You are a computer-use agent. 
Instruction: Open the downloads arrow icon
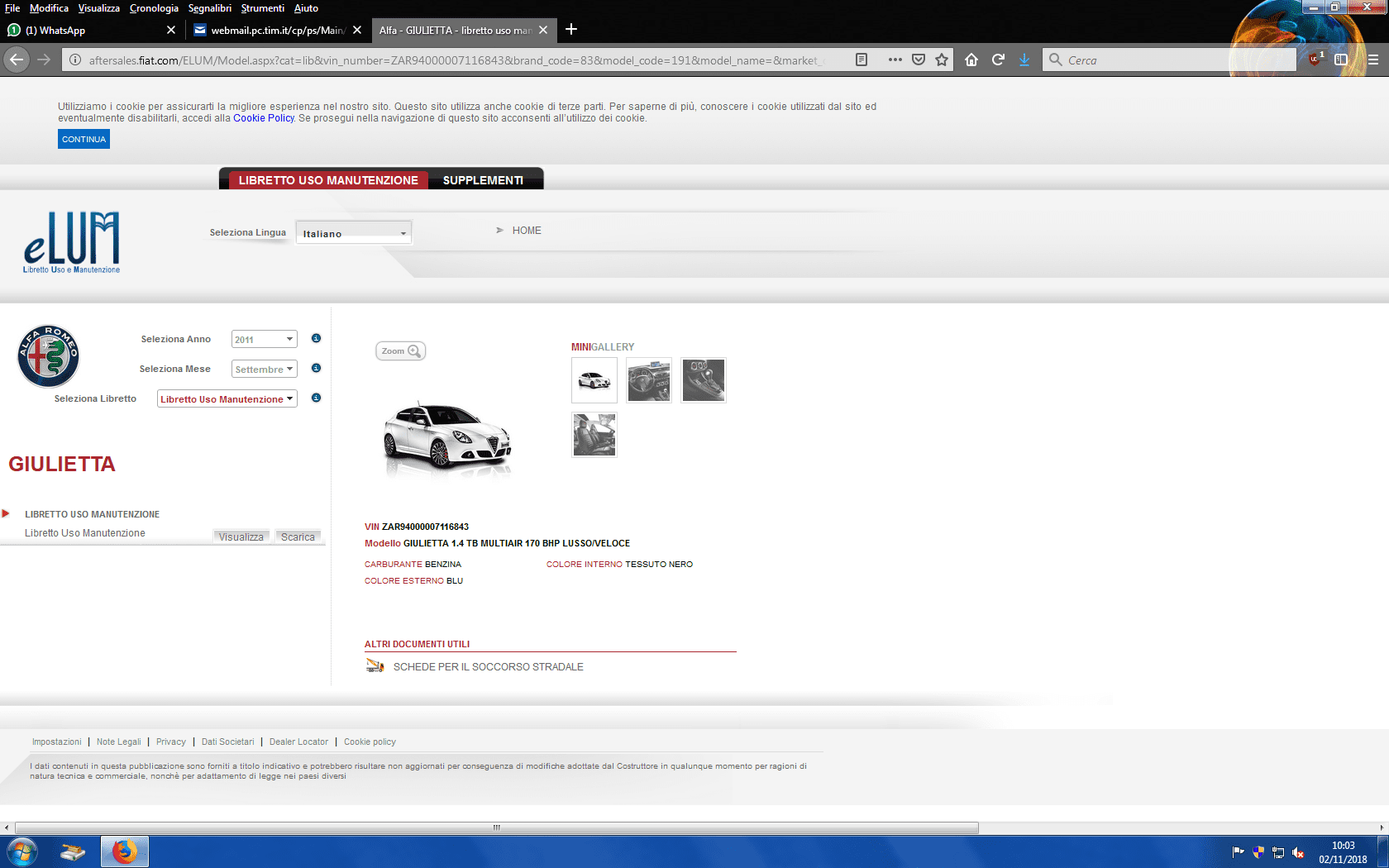1024,60
